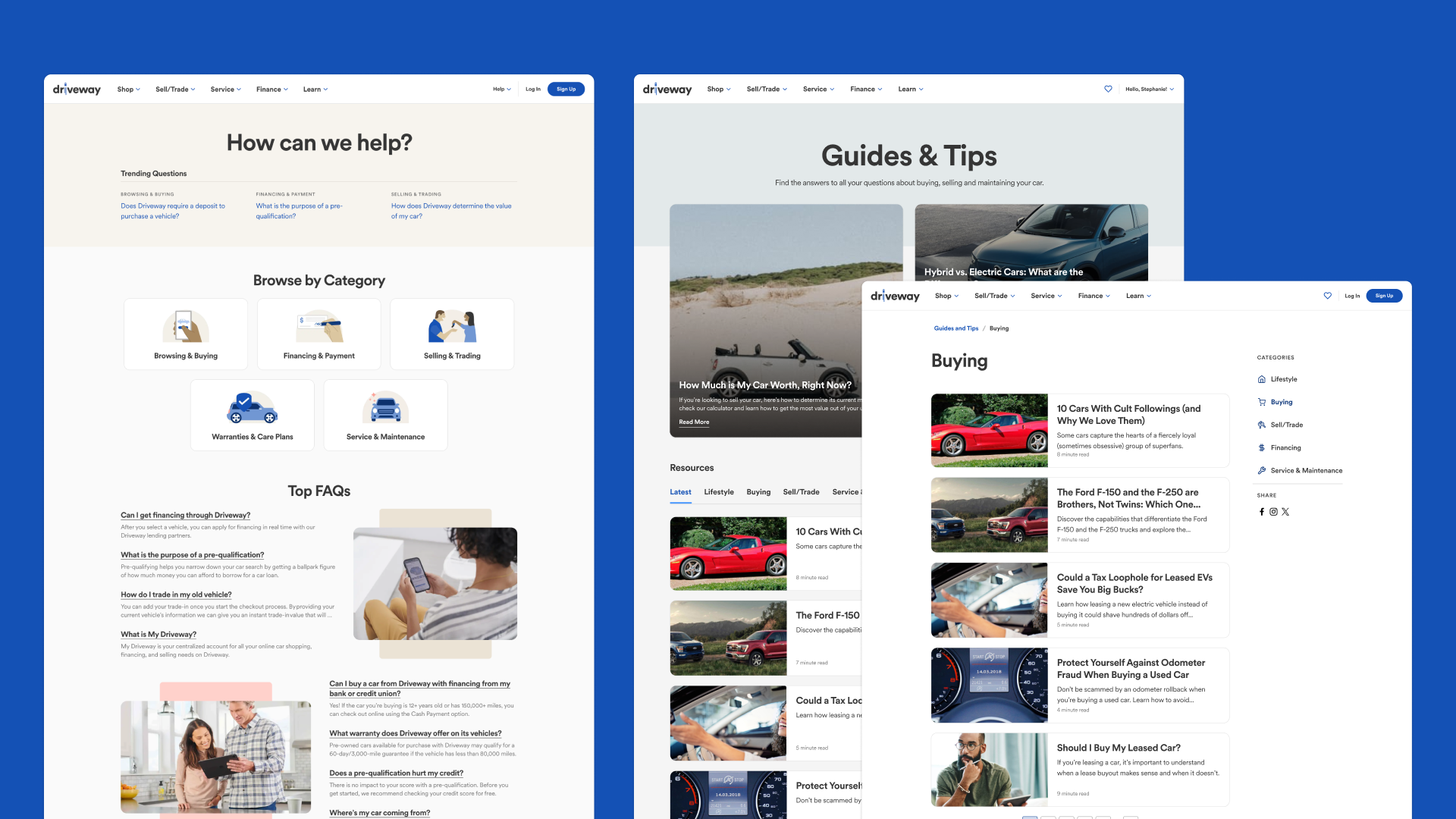Open Browsing & Buying category card

click(186, 334)
